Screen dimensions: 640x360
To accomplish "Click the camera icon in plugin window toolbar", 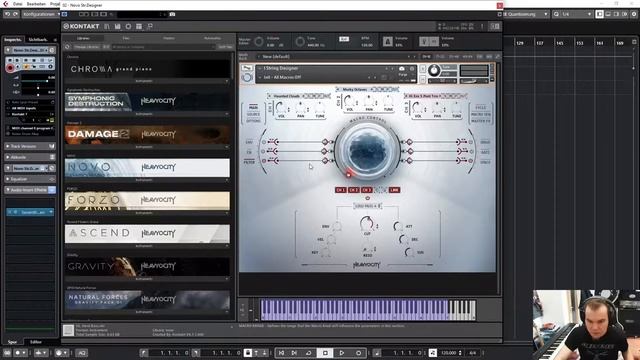I will coord(172,14).
